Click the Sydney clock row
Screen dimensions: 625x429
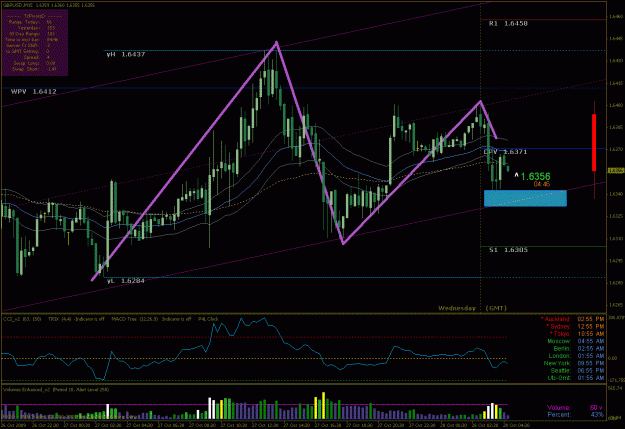click(x=575, y=327)
